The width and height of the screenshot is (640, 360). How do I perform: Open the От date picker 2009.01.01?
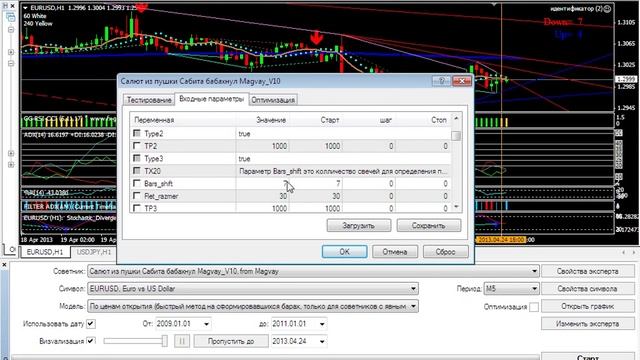pos(207,324)
